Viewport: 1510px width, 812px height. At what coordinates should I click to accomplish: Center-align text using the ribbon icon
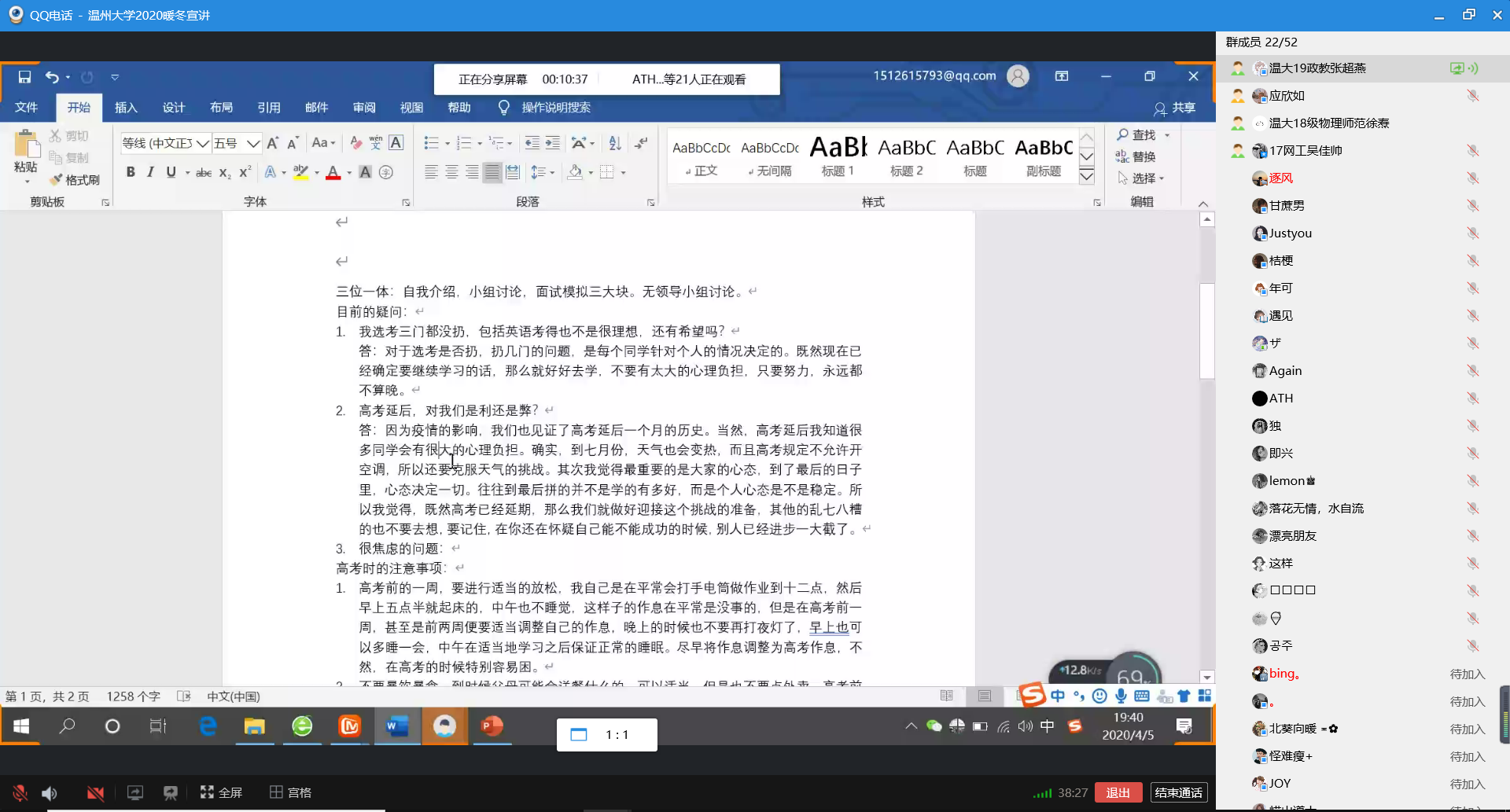pos(451,172)
